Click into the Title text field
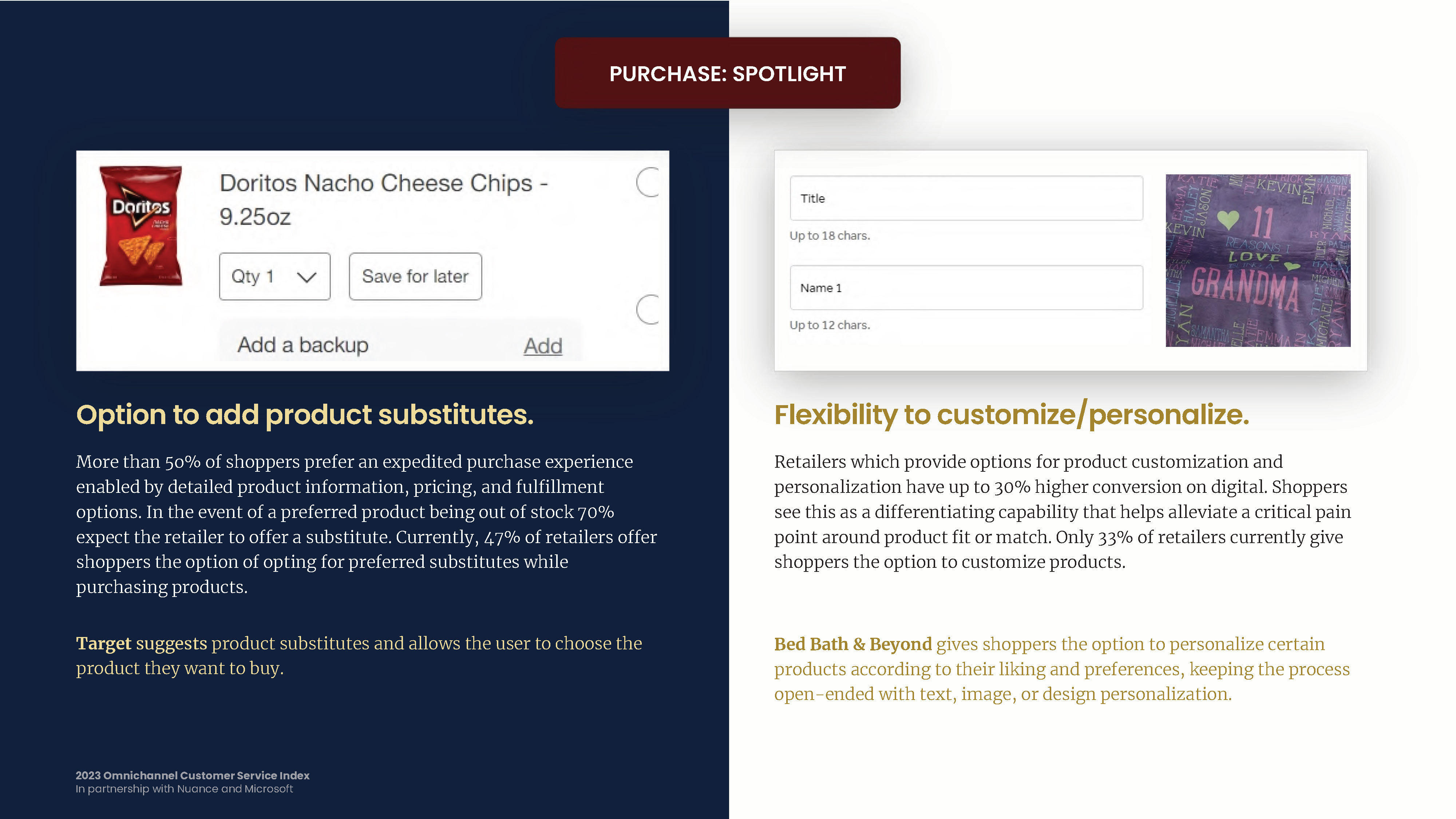The width and height of the screenshot is (1456, 819). point(966,198)
